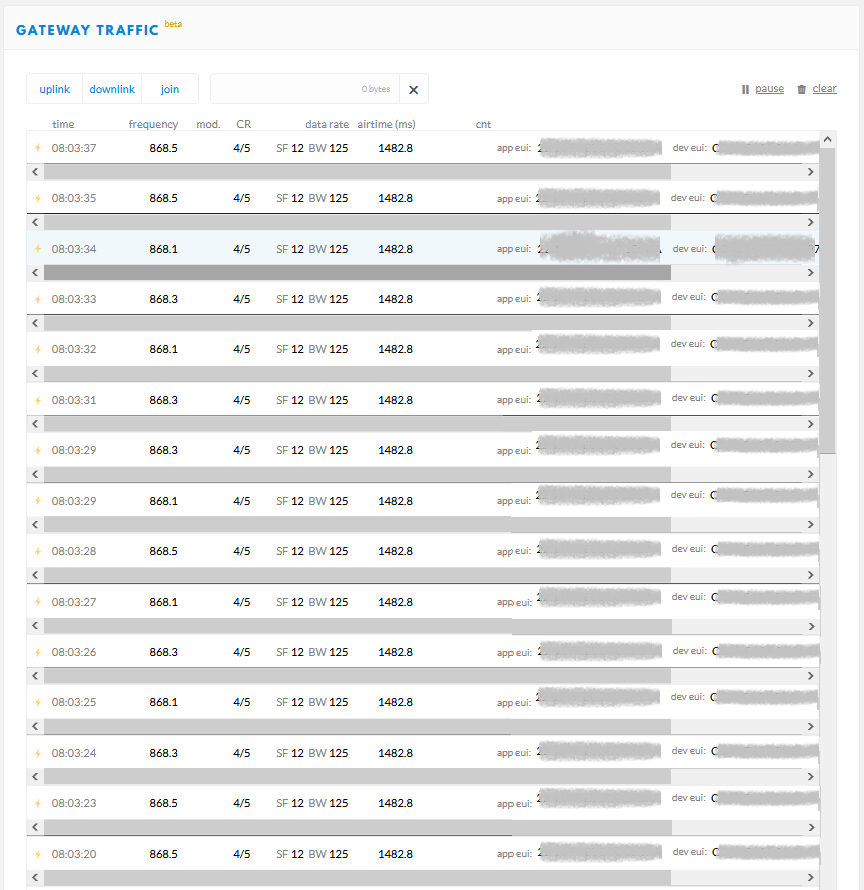864x890 pixels.
Task: Toggle the join filter
Action: pos(170,89)
